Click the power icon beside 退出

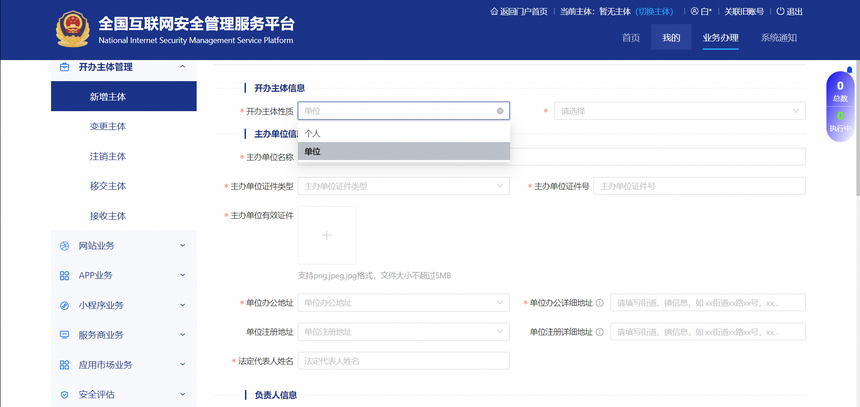coord(780,12)
